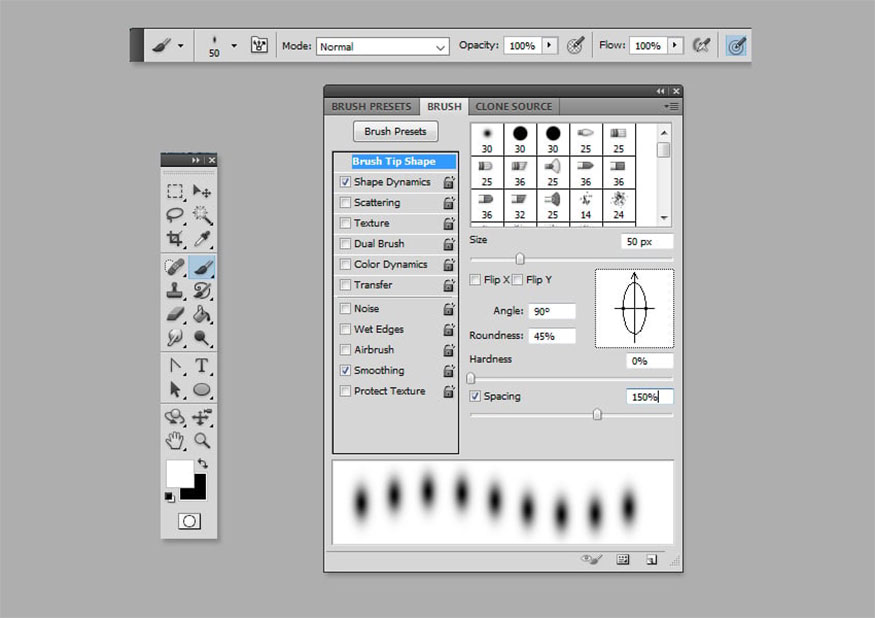Screen dimensions: 875x618
Task: Choose the Type tool
Action: 202,365
